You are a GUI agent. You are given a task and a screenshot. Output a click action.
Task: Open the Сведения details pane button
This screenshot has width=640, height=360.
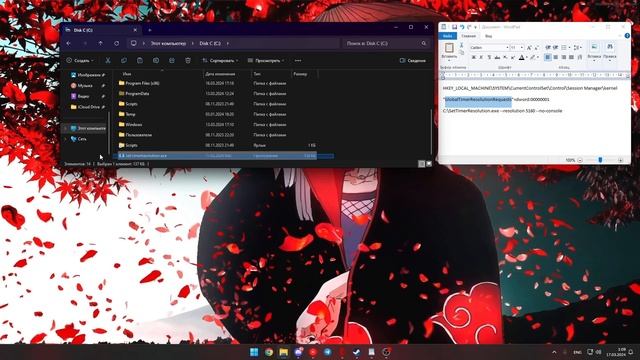(x=413, y=60)
